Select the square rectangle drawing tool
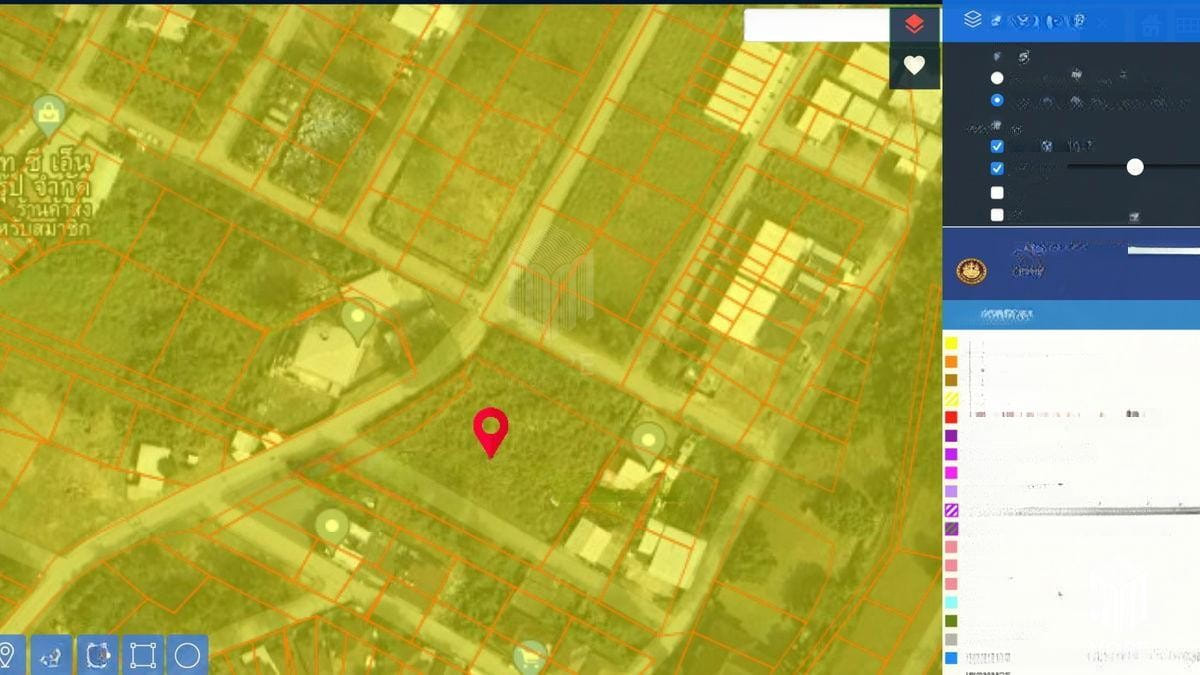The width and height of the screenshot is (1200, 675). point(143,655)
